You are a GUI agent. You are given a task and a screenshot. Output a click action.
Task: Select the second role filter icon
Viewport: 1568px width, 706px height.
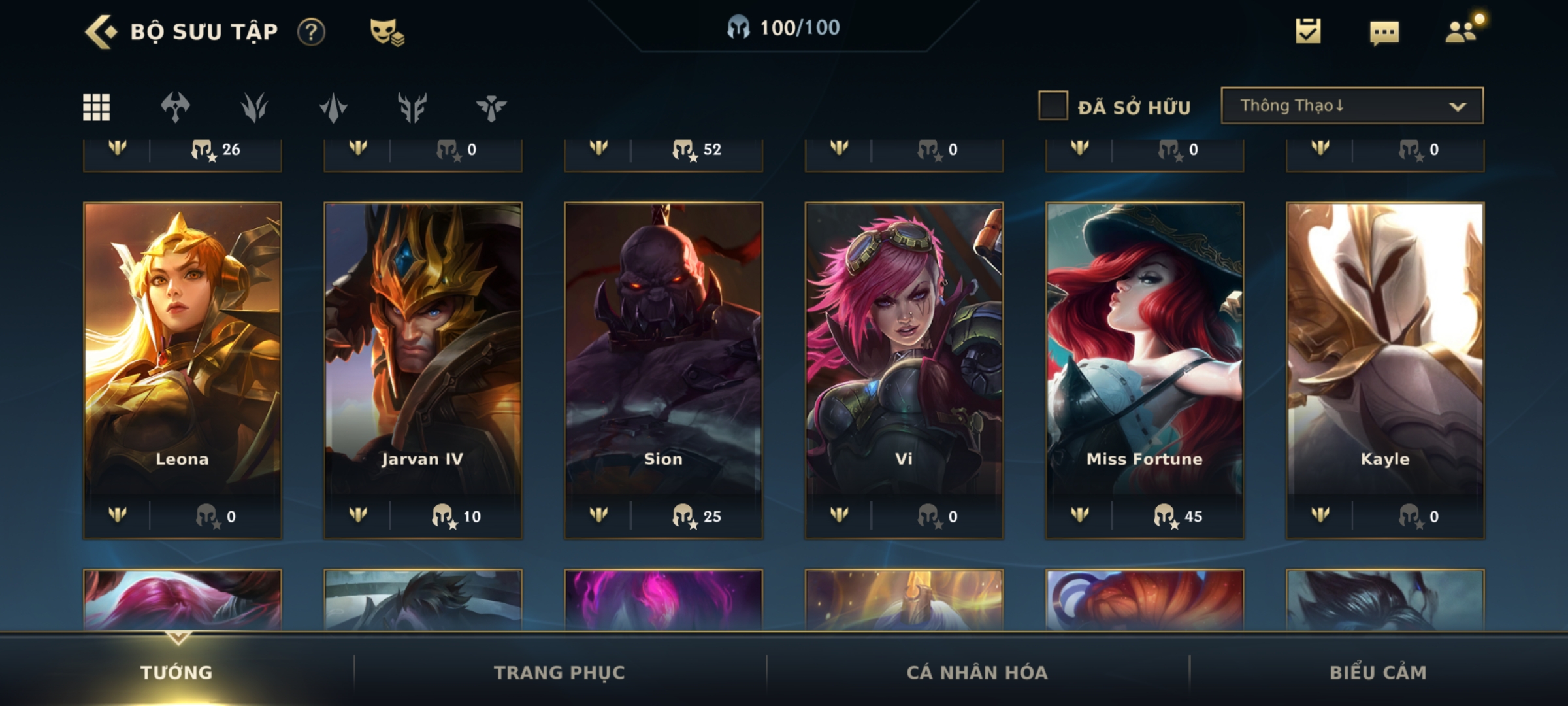click(254, 107)
